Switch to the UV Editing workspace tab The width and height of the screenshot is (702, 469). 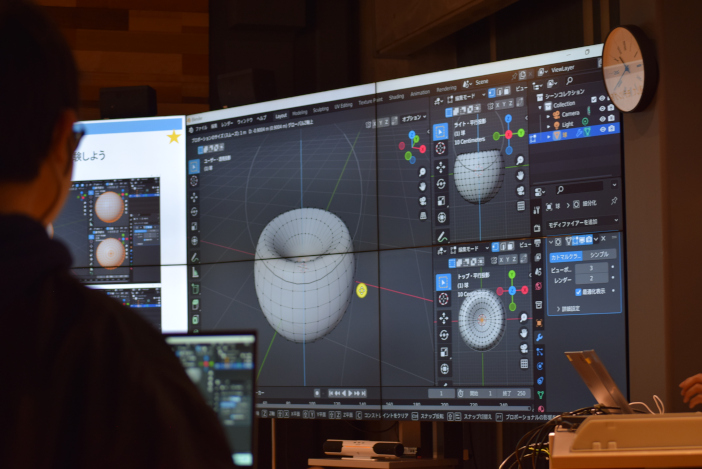point(343,106)
